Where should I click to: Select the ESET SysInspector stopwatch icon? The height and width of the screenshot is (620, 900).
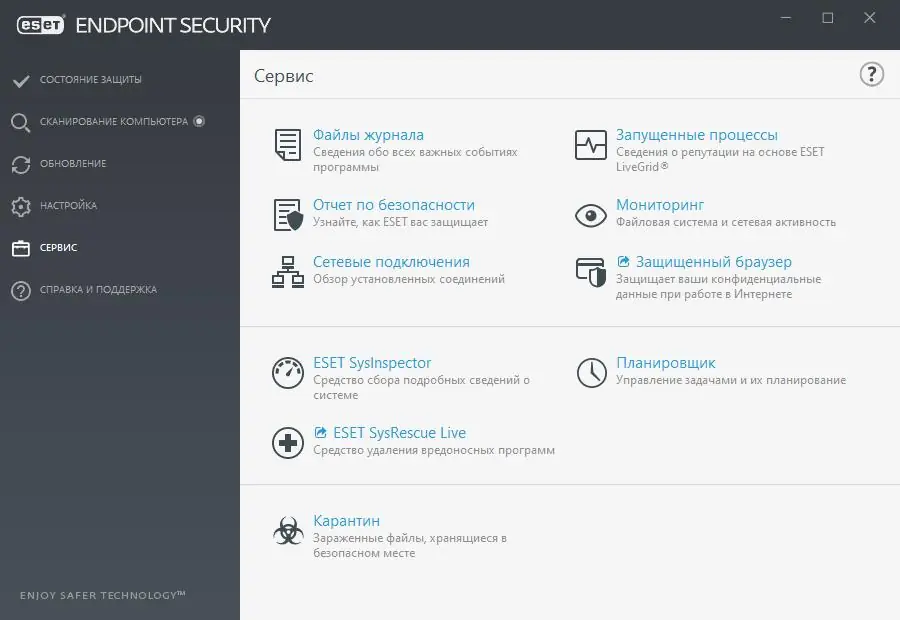point(287,373)
